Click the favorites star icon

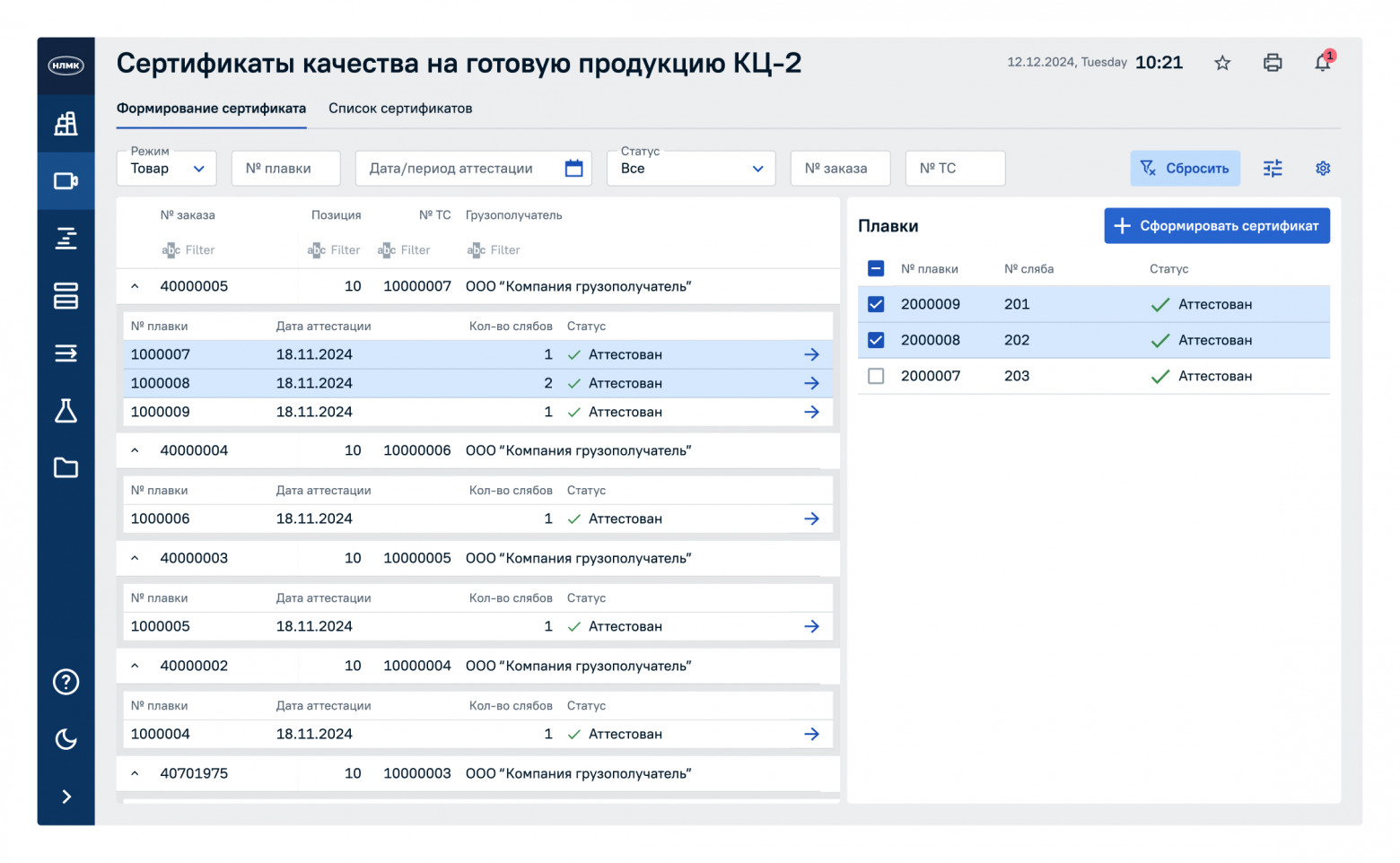(1222, 63)
